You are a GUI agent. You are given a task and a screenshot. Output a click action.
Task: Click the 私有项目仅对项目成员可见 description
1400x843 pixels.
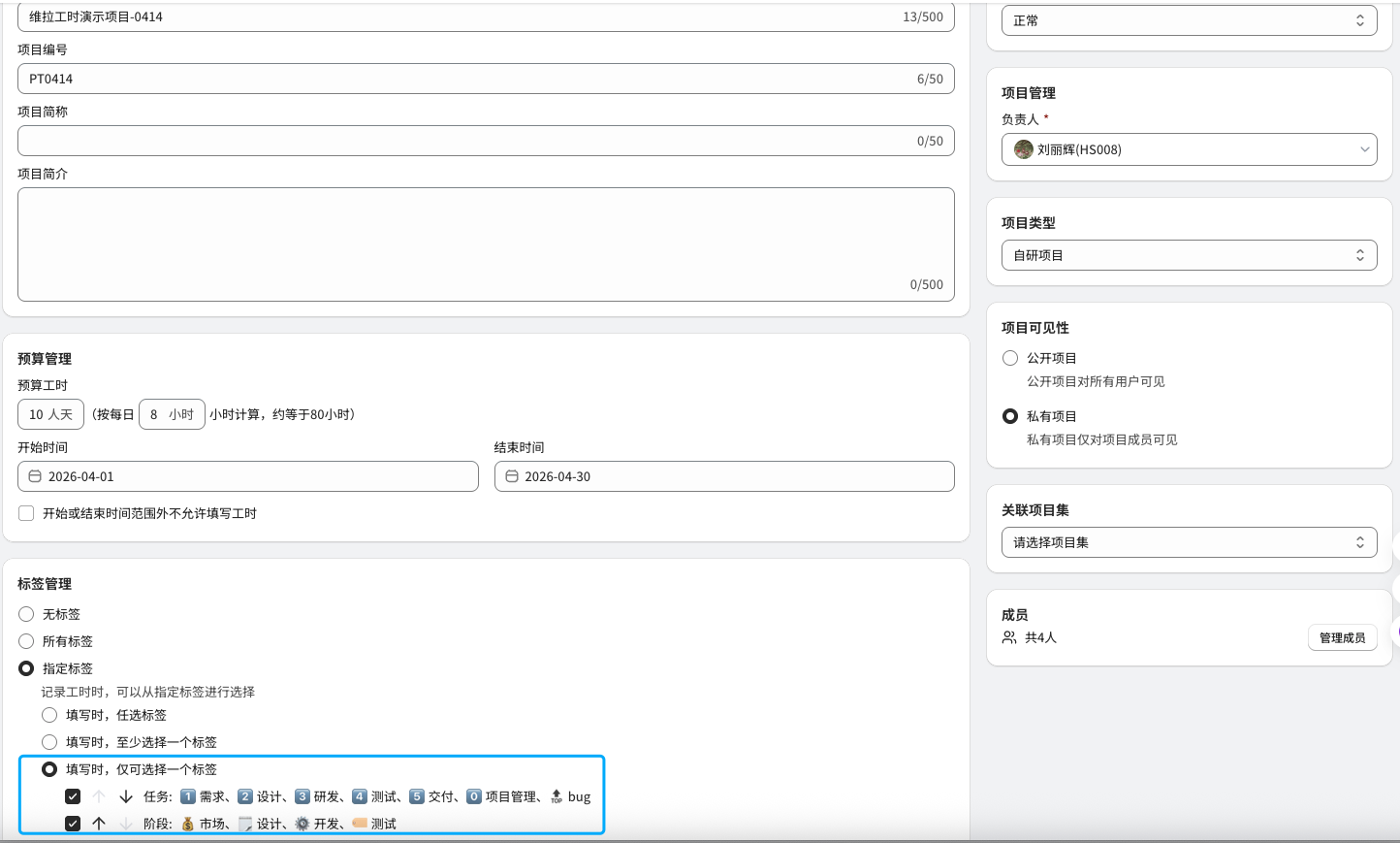(1102, 439)
